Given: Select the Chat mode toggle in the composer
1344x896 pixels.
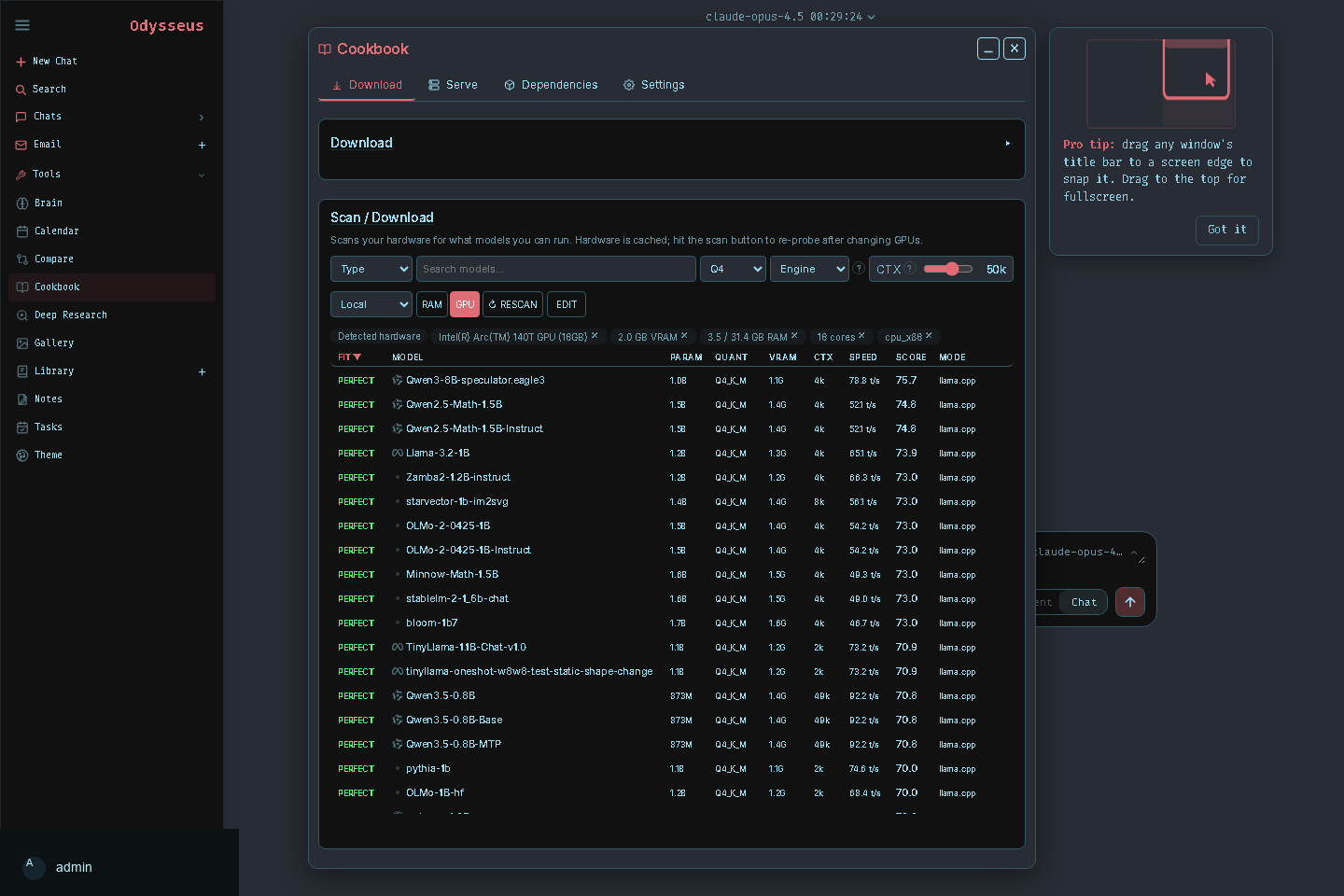Looking at the screenshot, I should pos(1084,602).
